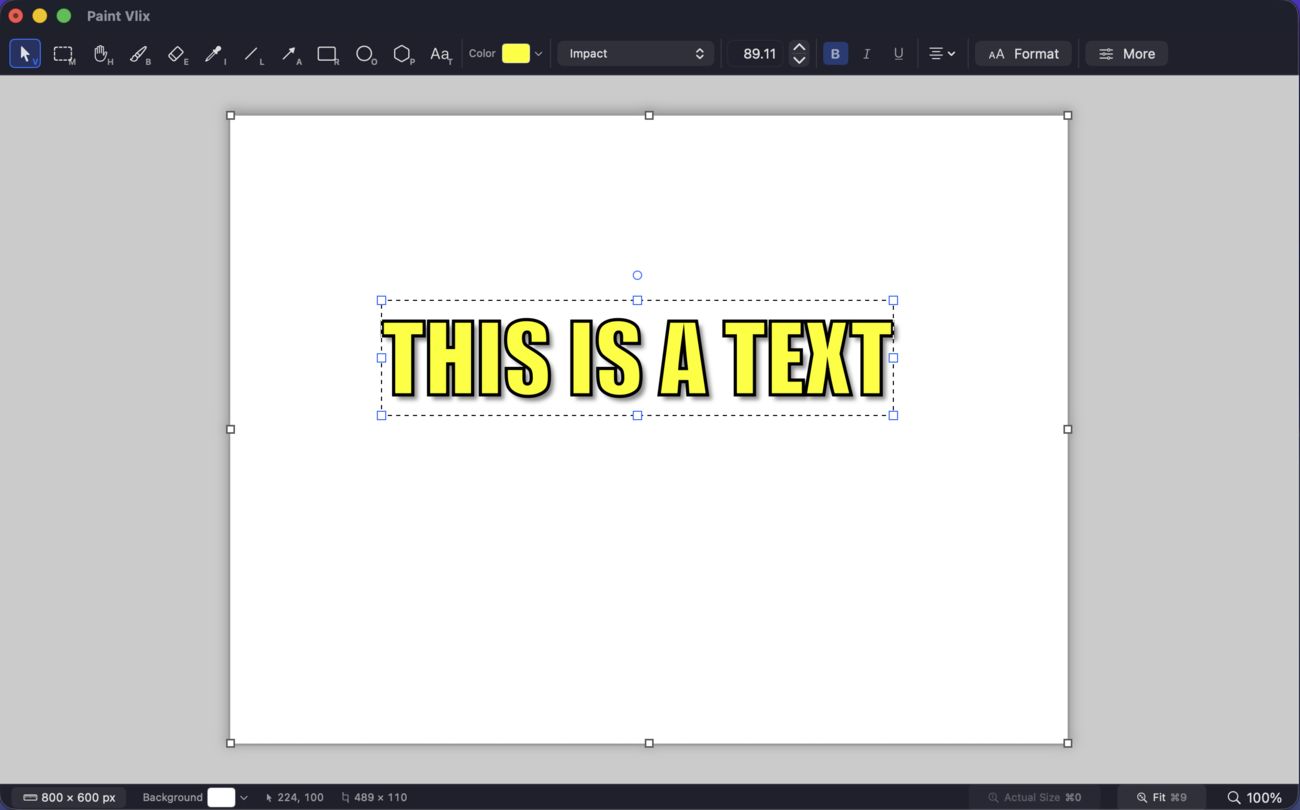This screenshot has width=1300, height=810.
Task: Pick the ellipse shape tool
Action: pos(366,54)
